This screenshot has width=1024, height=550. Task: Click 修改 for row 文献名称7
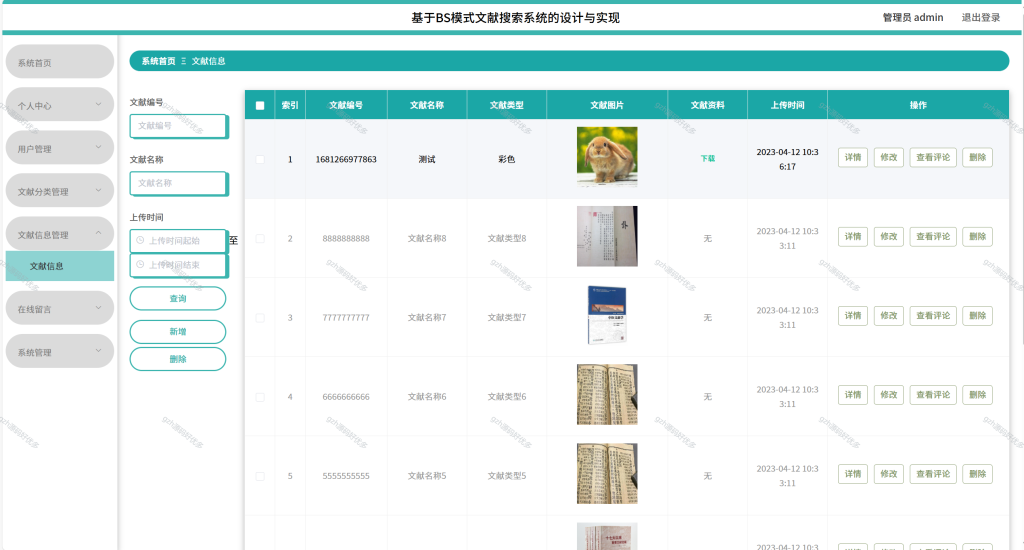pyautogui.click(x=889, y=315)
